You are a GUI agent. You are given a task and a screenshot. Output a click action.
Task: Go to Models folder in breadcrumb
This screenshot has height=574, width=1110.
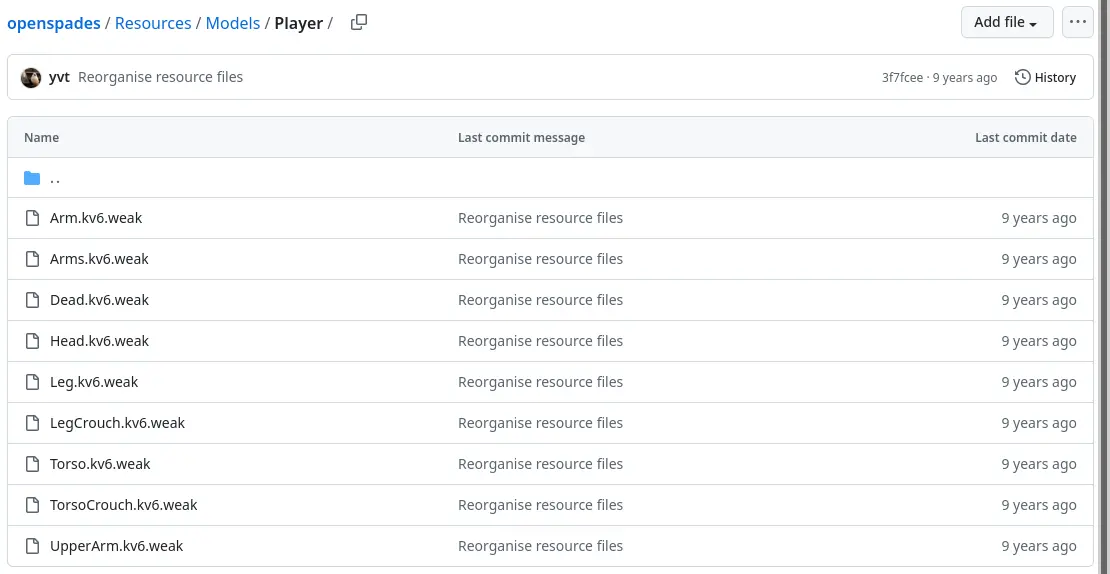point(232,23)
